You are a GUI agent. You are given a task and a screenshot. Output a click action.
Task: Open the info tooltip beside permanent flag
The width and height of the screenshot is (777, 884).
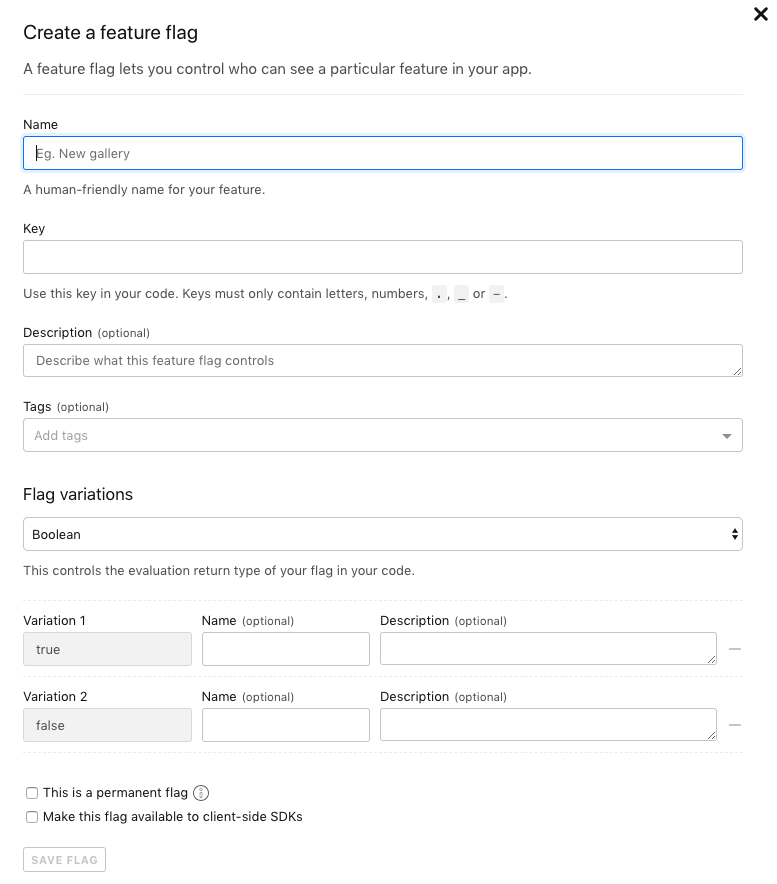[x=201, y=792]
